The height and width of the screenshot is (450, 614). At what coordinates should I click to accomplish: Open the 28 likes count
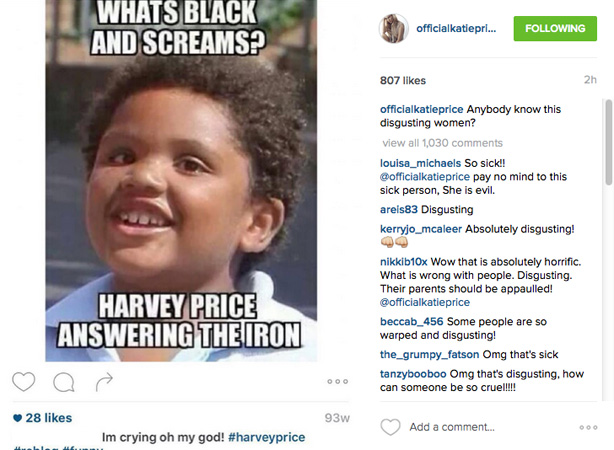pos(43,418)
